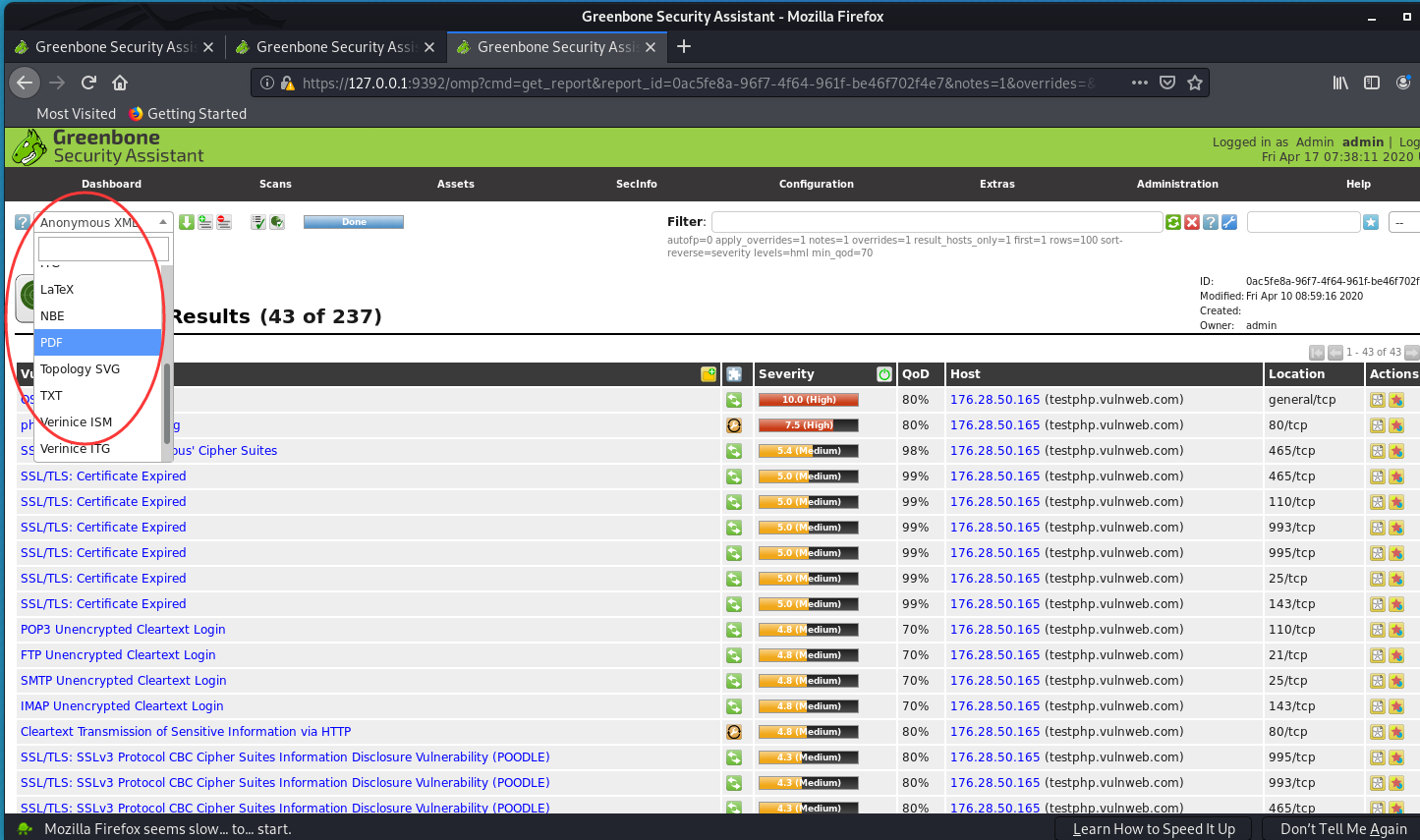Screen dimensions: 1420x840
Task: Click the solution type puzzle header icon
Action: pyautogui.click(x=734, y=374)
